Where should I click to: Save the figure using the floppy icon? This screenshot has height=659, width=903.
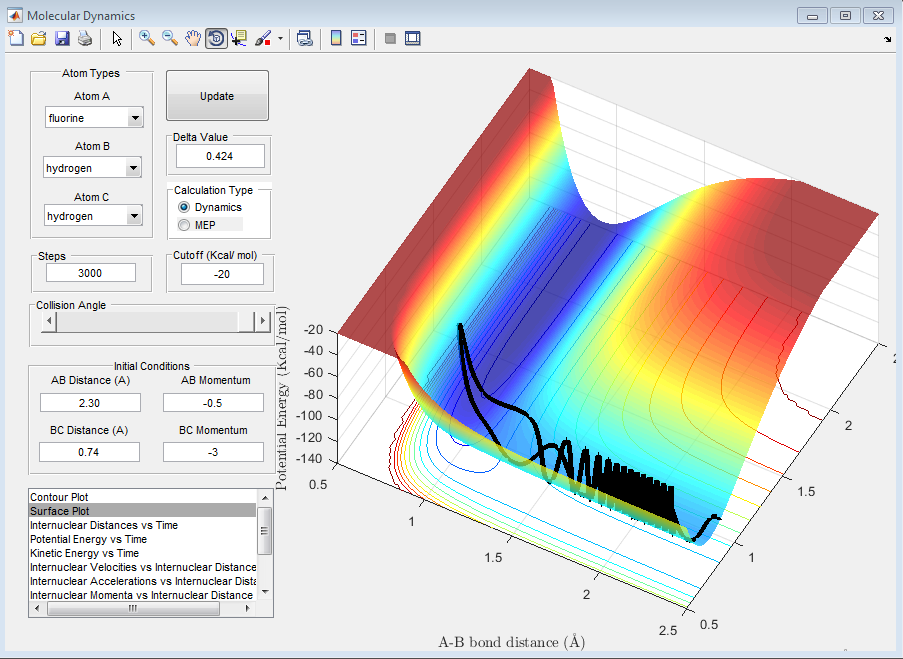62,38
